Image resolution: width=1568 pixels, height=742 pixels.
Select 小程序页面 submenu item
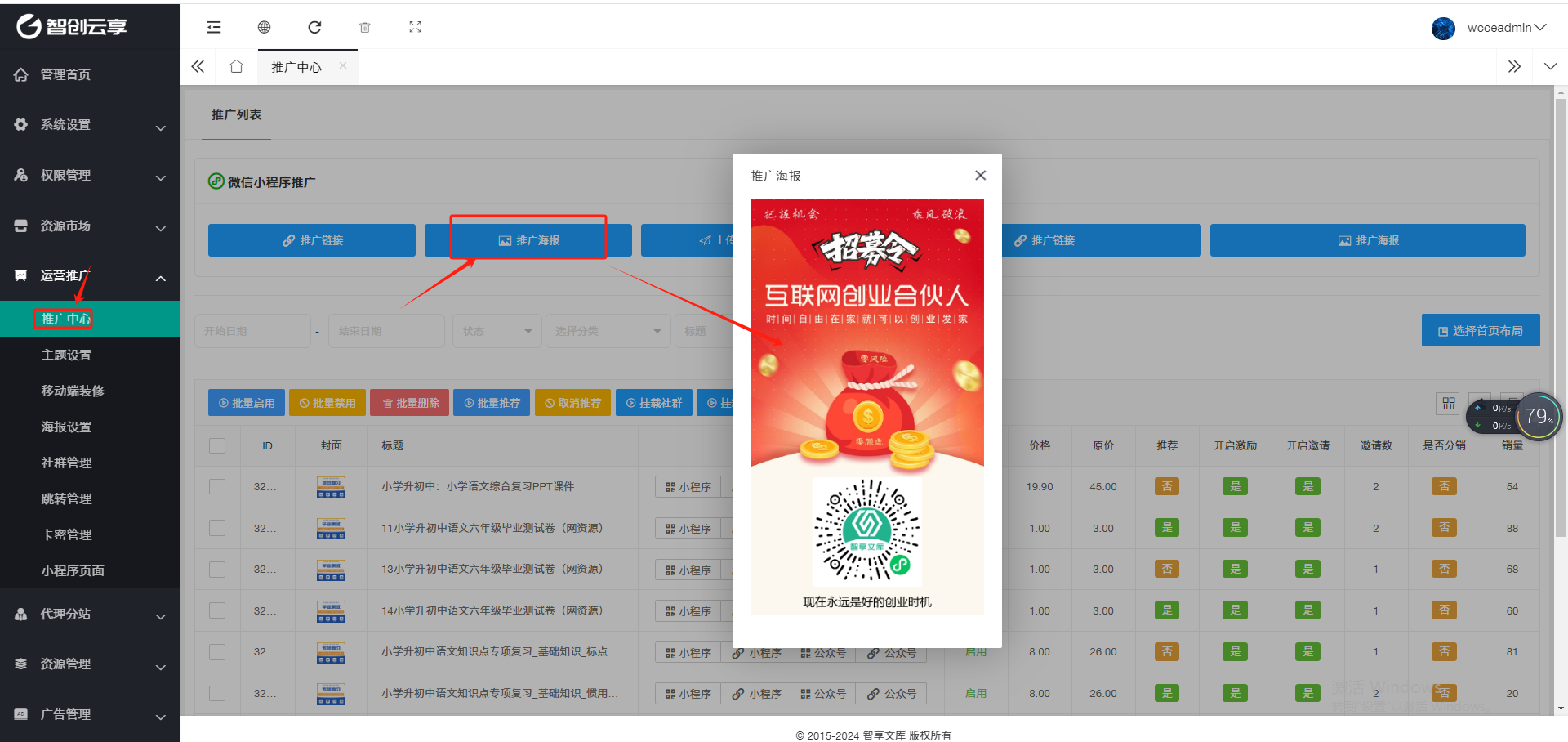pyautogui.click(x=90, y=570)
